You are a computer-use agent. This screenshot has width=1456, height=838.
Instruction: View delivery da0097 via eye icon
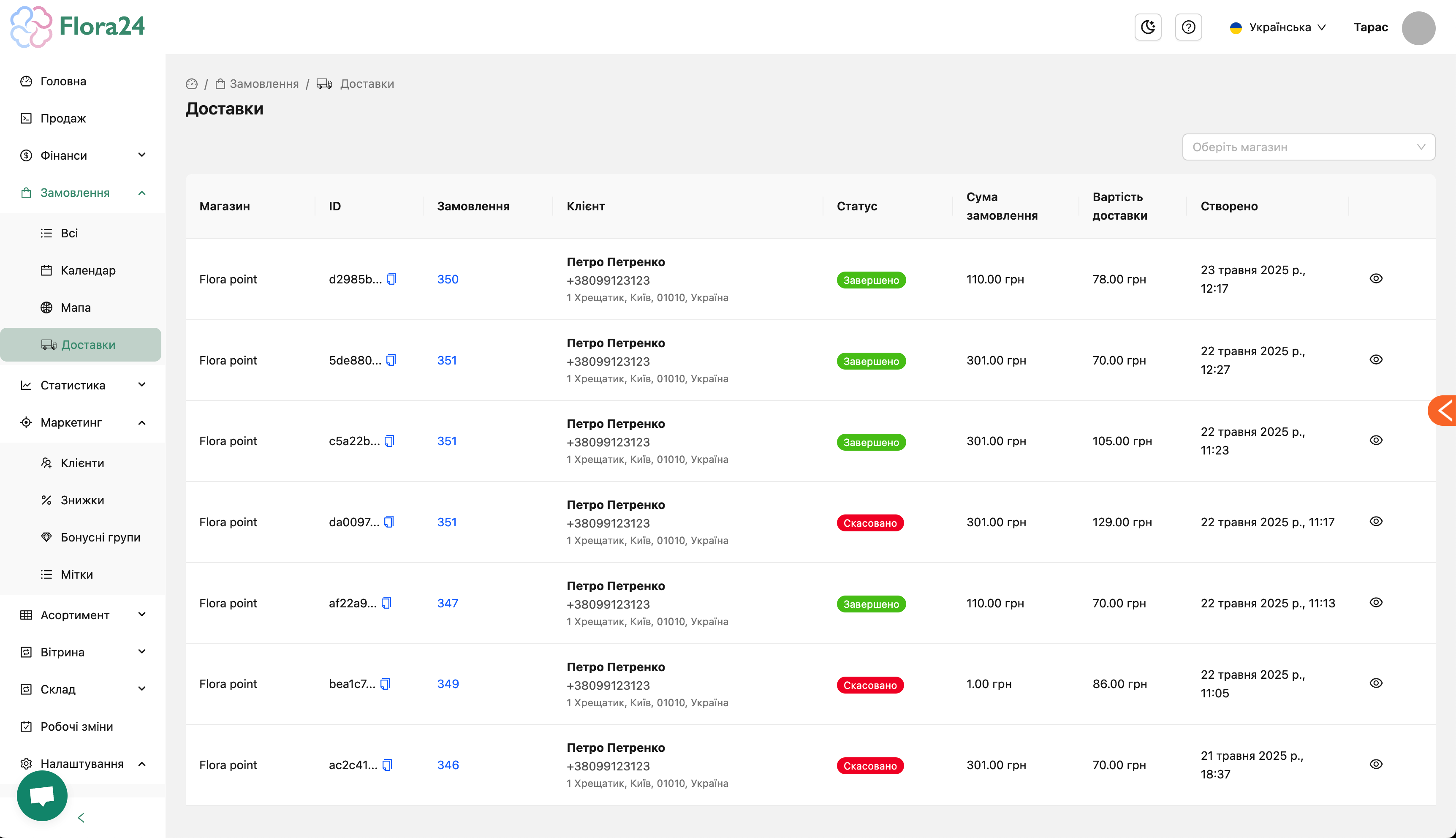[1376, 522]
